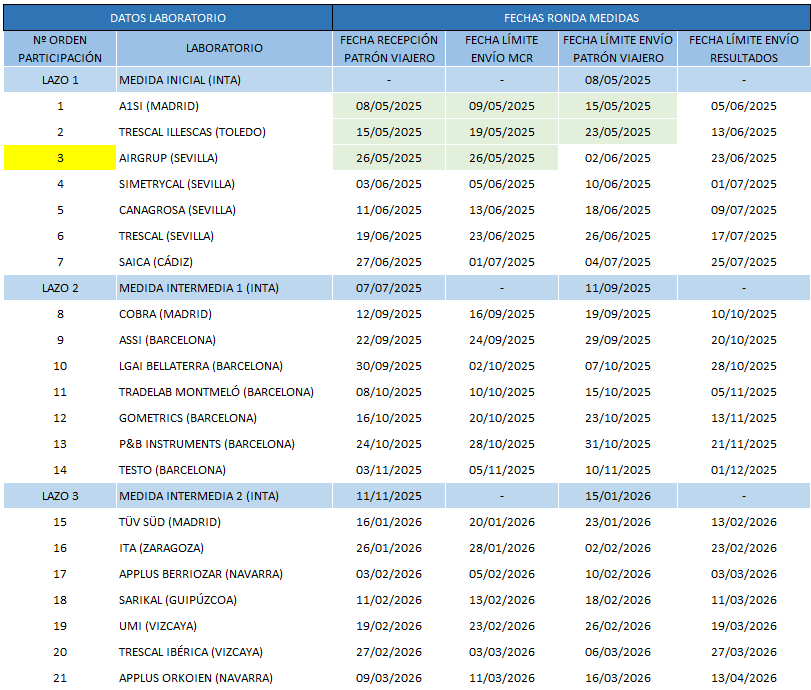Select the CANAGROSA (SEVILLA) cell
This screenshot has width=811, height=690.
coord(224,210)
